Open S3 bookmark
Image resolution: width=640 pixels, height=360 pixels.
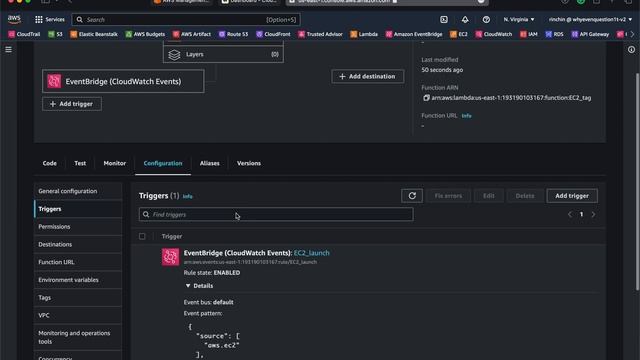[x=56, y=34]
